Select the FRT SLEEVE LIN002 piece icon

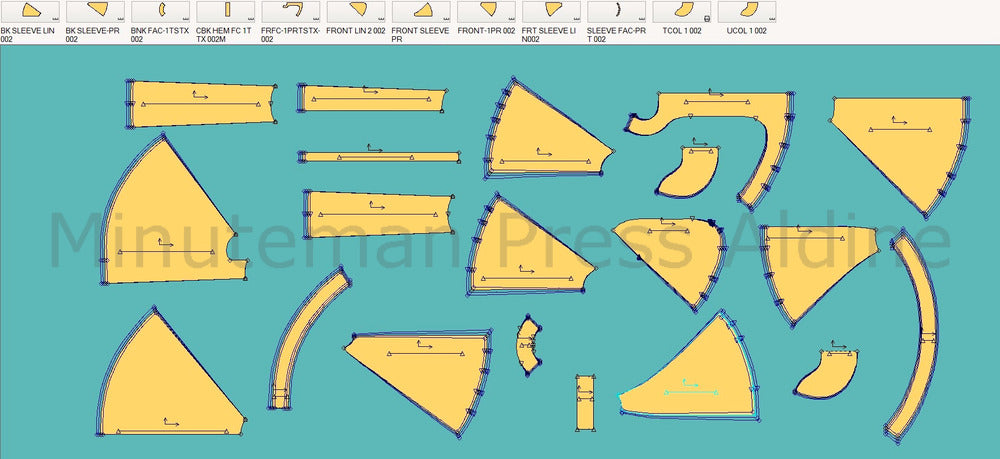pyautogui.click(x=553, y=12)
